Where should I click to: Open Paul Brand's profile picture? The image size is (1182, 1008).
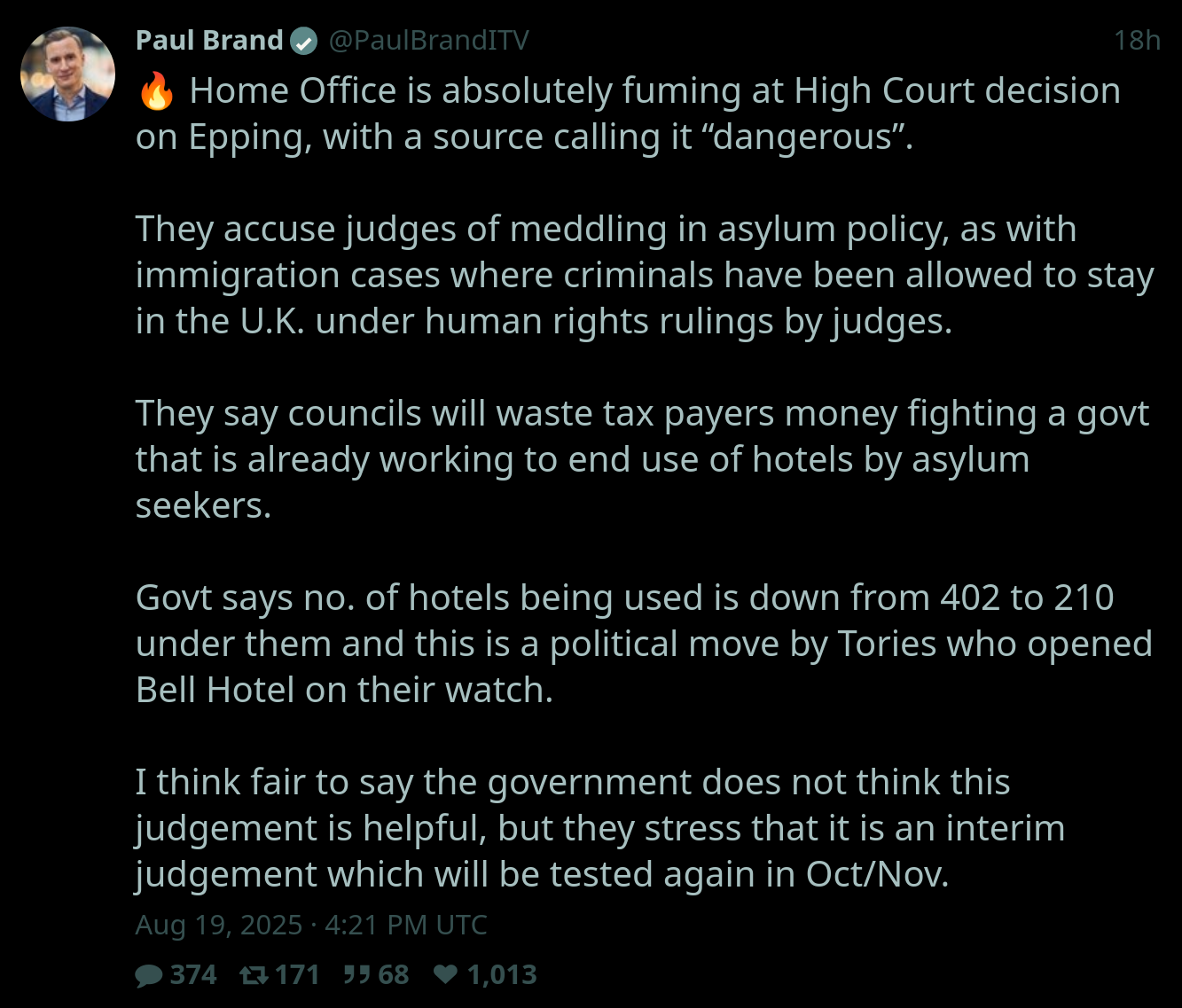68,74
